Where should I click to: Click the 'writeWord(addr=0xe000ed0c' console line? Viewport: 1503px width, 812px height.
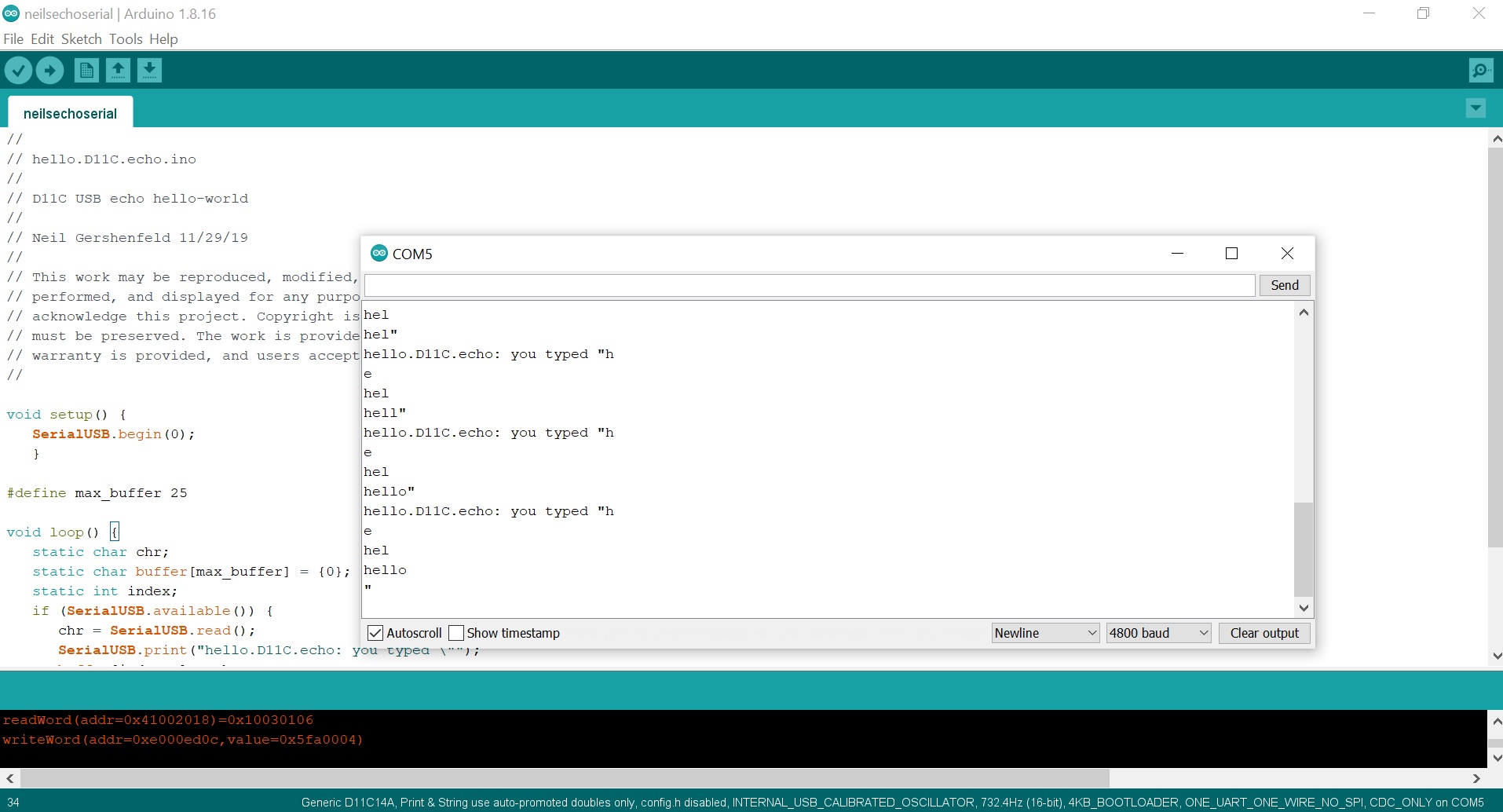(182, 740)
